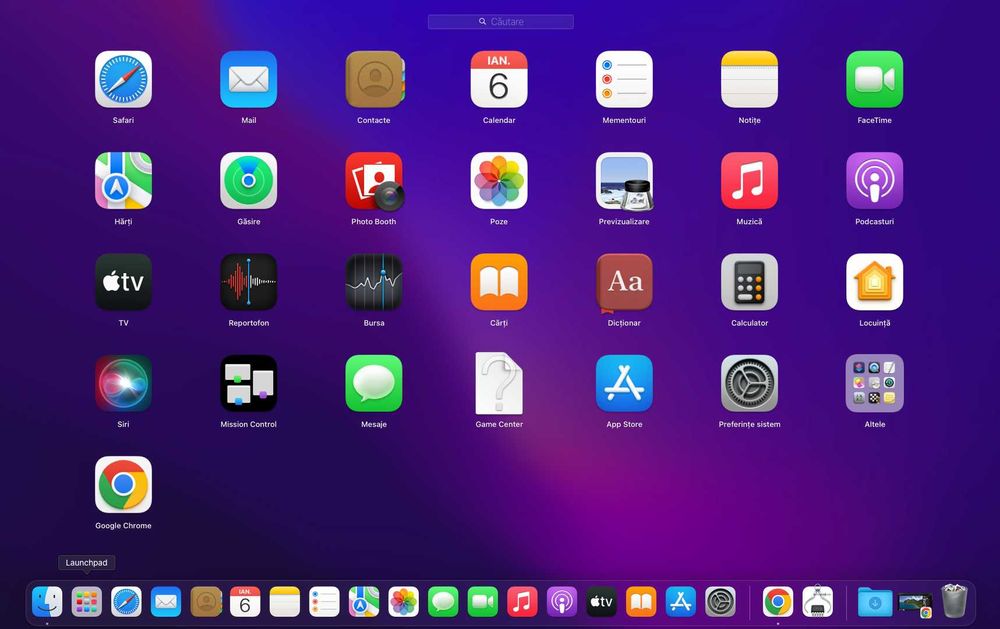Open Reminders from the Dock
Viewport: 1000px width, 629px height.
[x=324, y=602]
